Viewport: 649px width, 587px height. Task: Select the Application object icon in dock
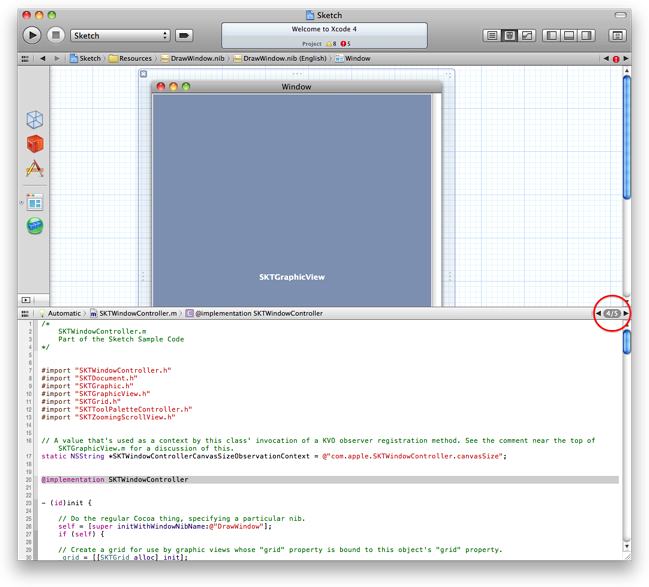tap(35, 170)
